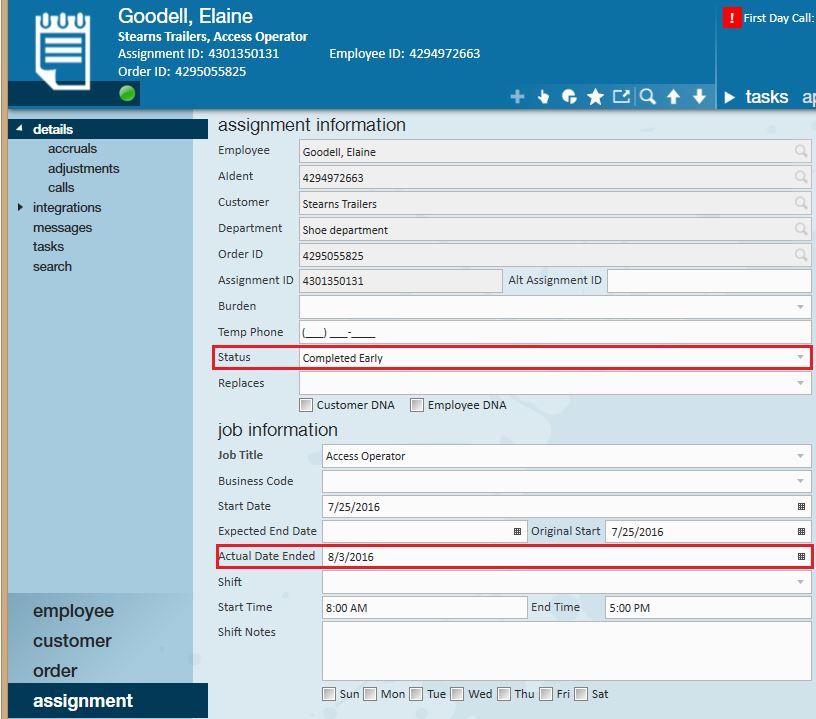Click lookup icon in Order ID field
The width and height of the screenshot is (816, 719).
click(801, 255)
